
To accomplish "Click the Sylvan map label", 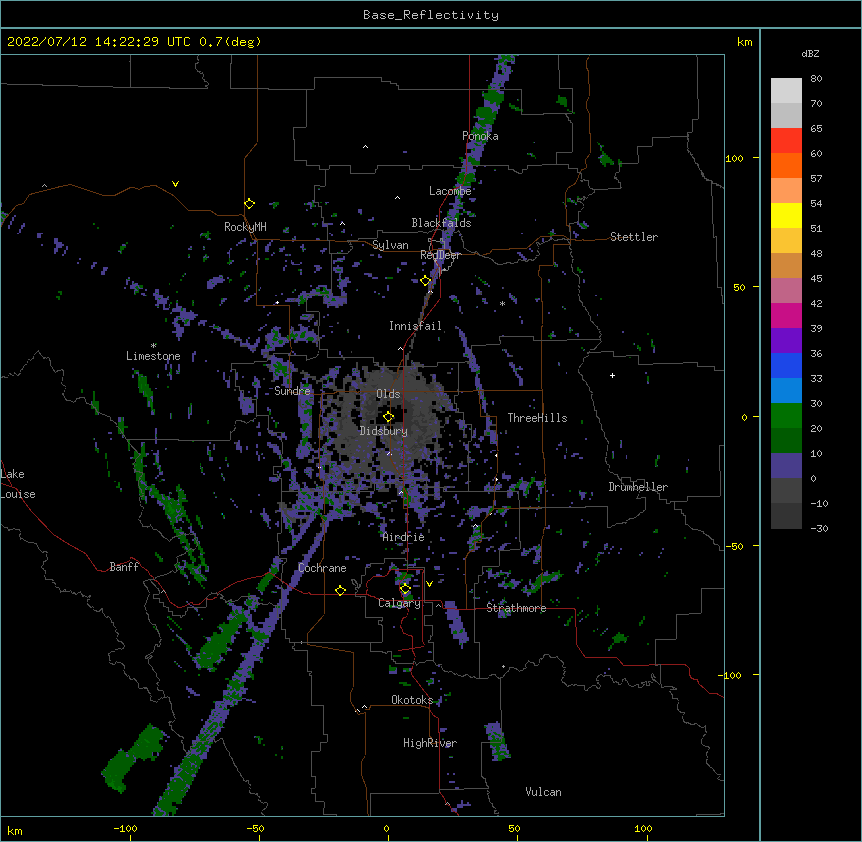I will [x=390, y=245].
